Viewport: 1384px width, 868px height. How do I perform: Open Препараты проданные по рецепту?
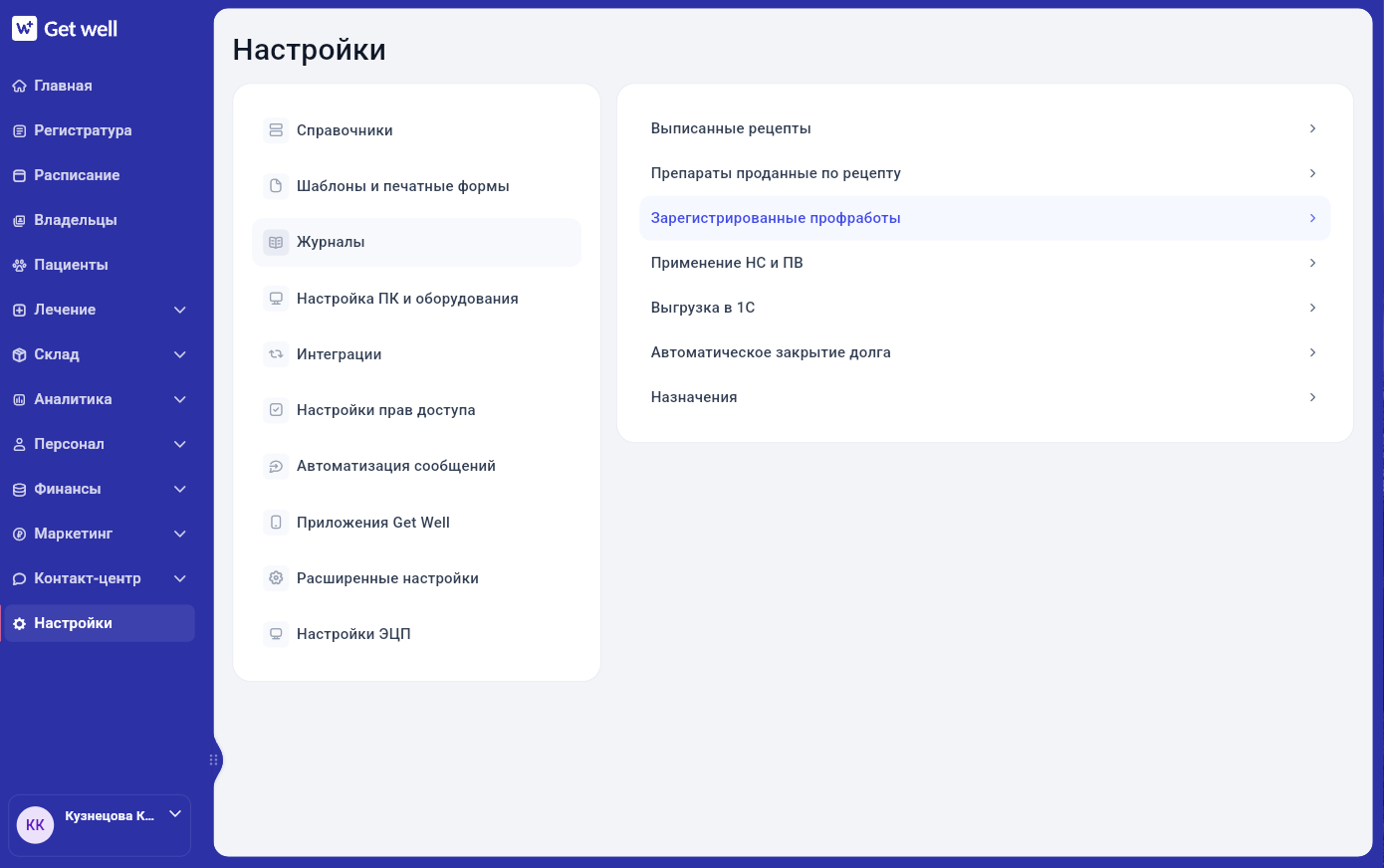(985, 173)
